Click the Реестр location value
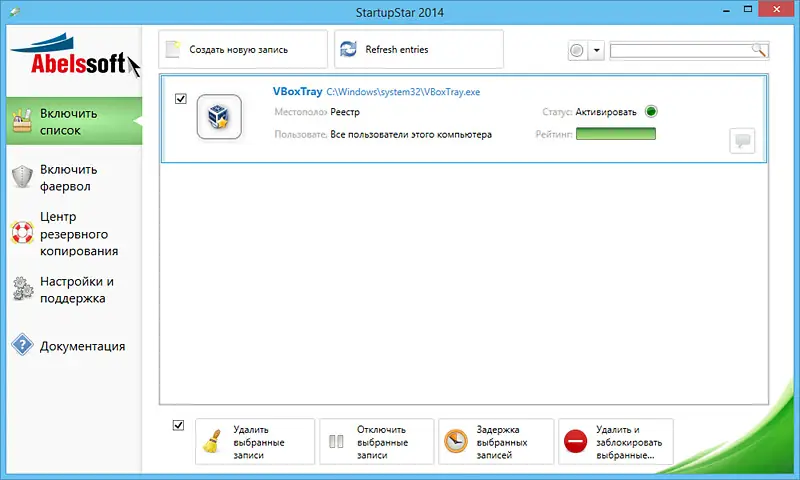 tap(345, 112)
